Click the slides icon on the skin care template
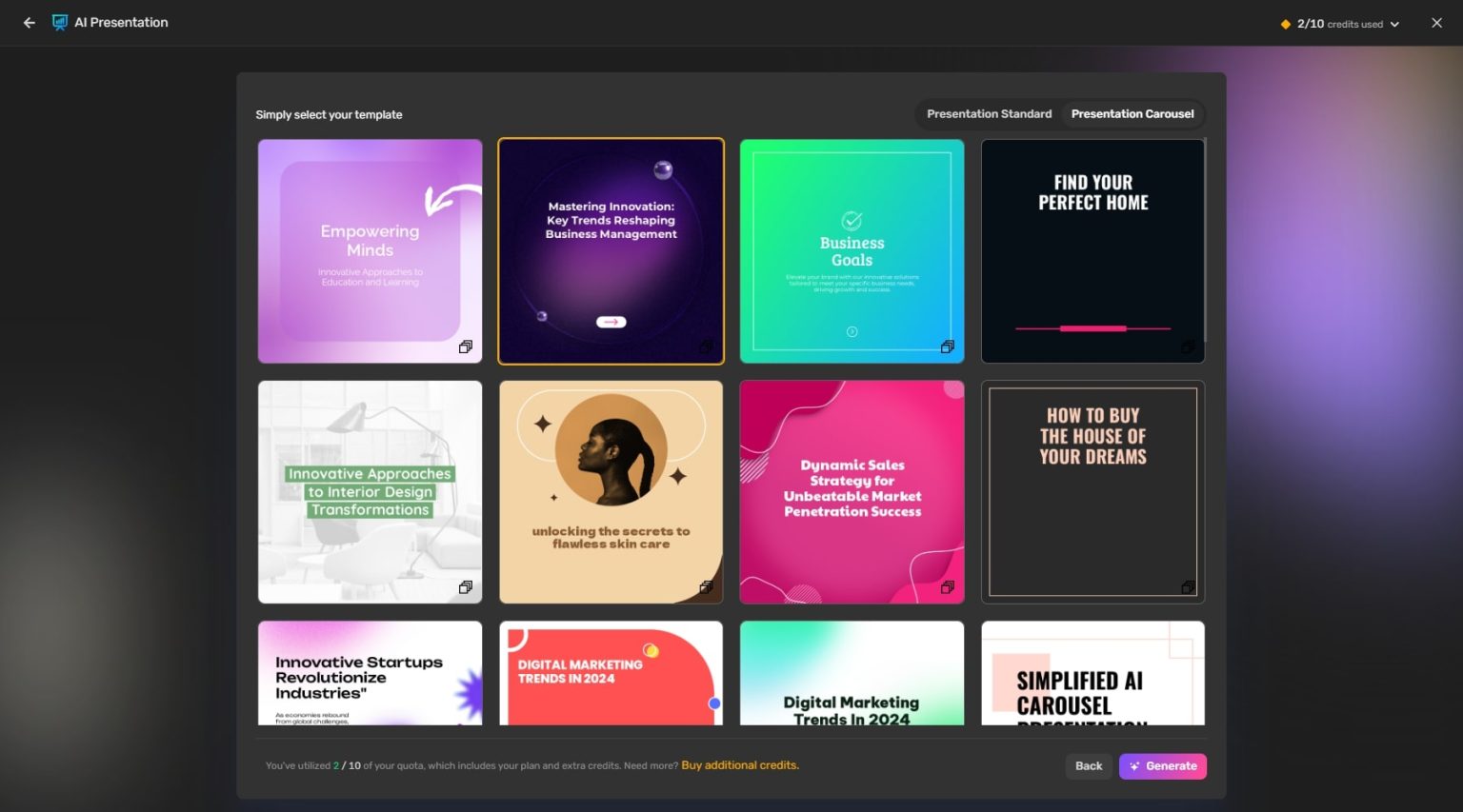 (x=707, y=587)
